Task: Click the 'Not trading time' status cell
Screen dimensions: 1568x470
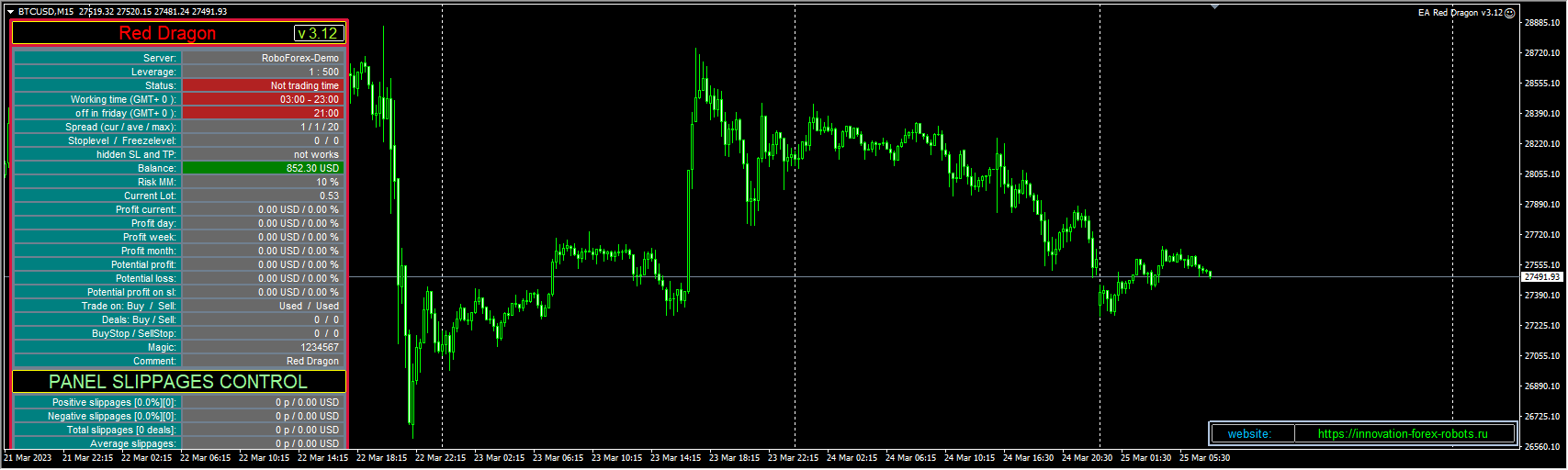Action: [x=264, y=85]
